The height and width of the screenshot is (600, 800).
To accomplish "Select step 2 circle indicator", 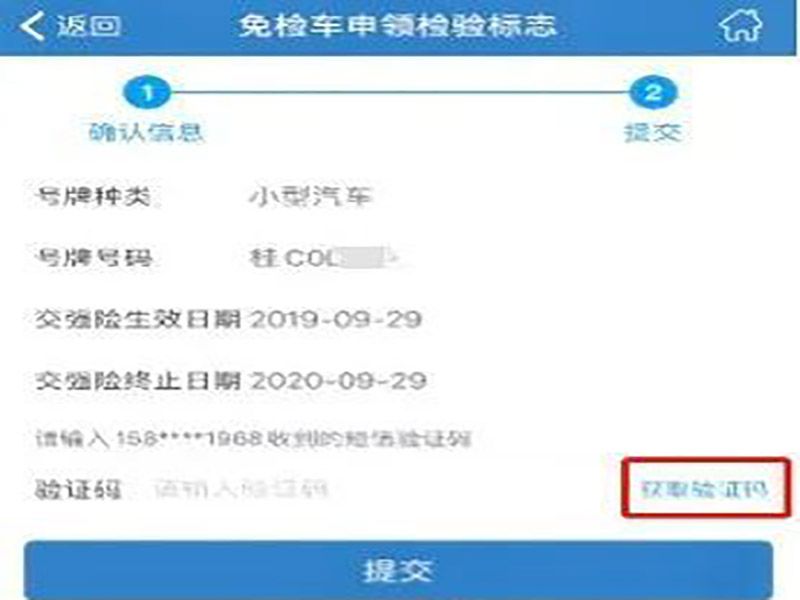I will [654, 92].
